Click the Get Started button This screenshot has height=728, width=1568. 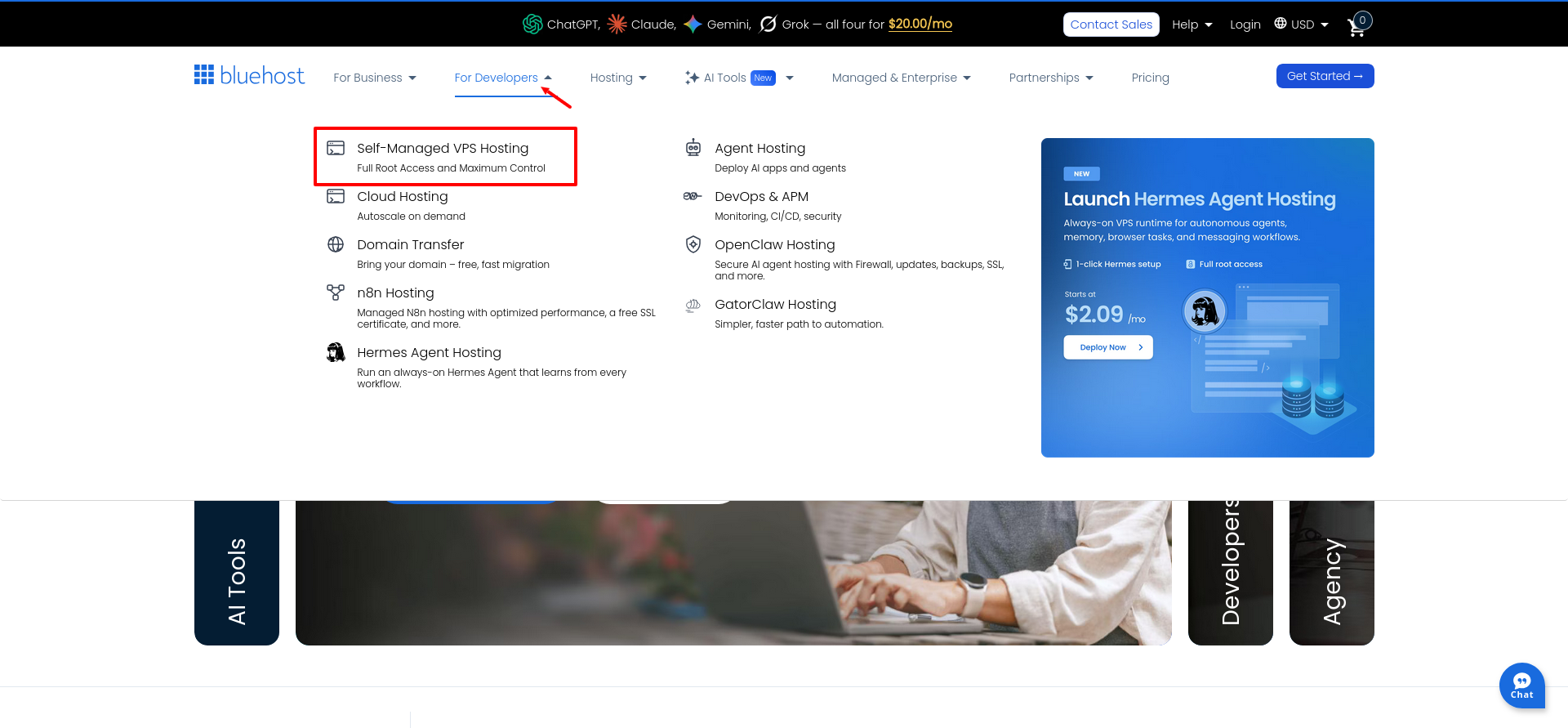[x=1325, y=76]
